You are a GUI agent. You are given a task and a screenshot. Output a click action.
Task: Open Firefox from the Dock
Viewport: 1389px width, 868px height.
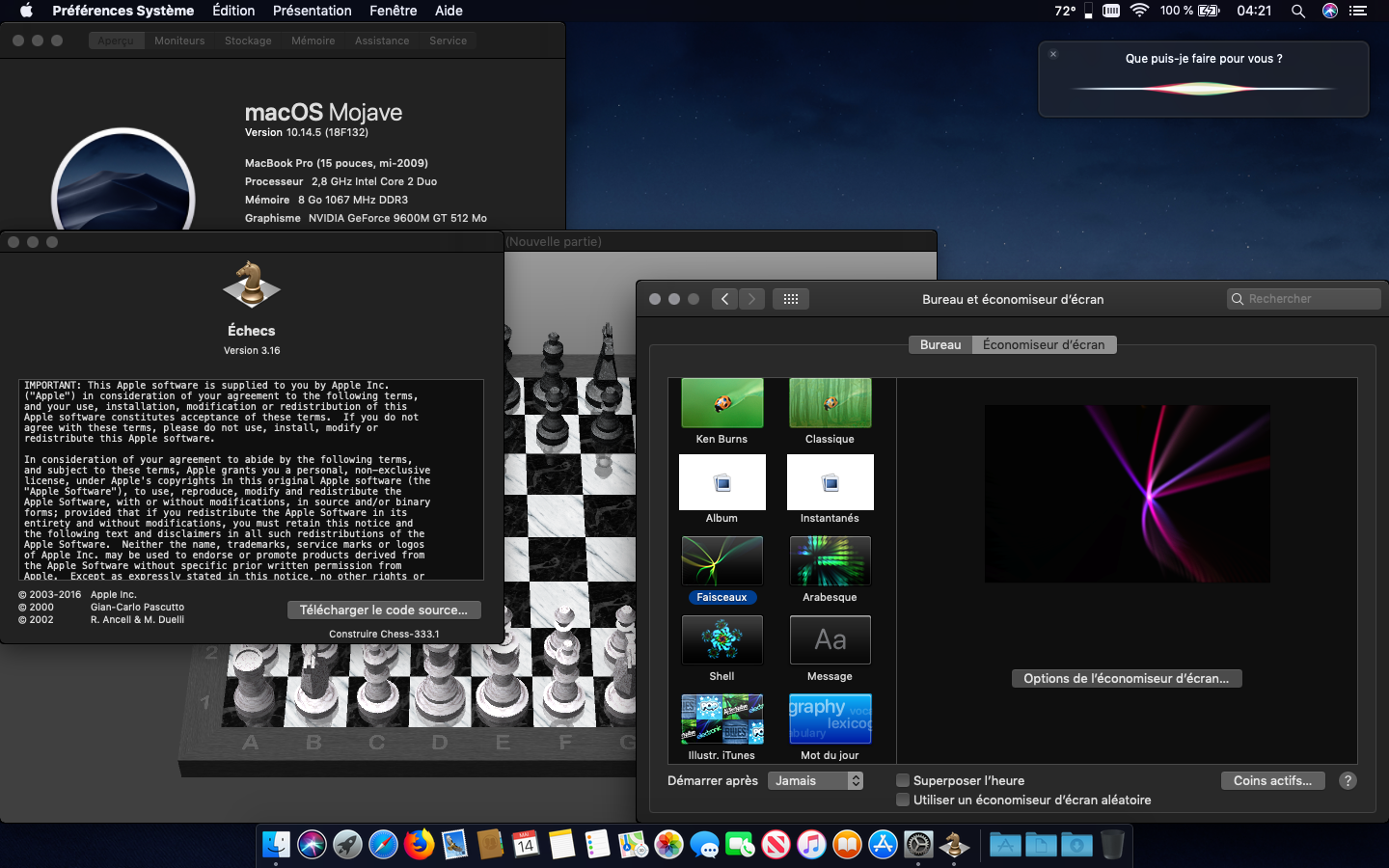(x=419, y=845)
